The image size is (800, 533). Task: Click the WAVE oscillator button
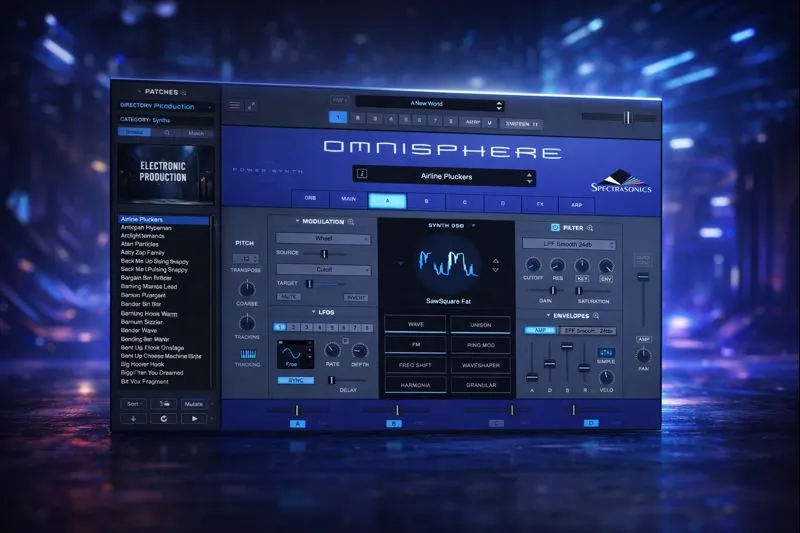pos(415,324)
